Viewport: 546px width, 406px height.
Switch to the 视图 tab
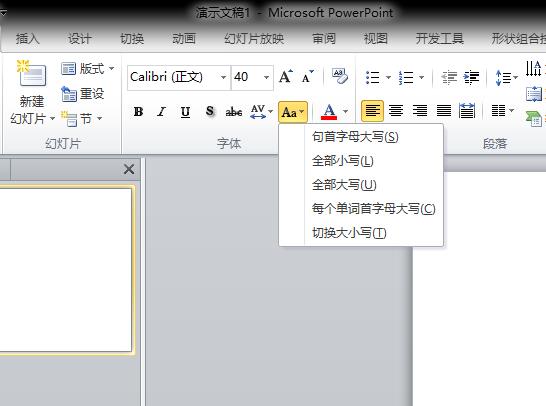[376, 39]
